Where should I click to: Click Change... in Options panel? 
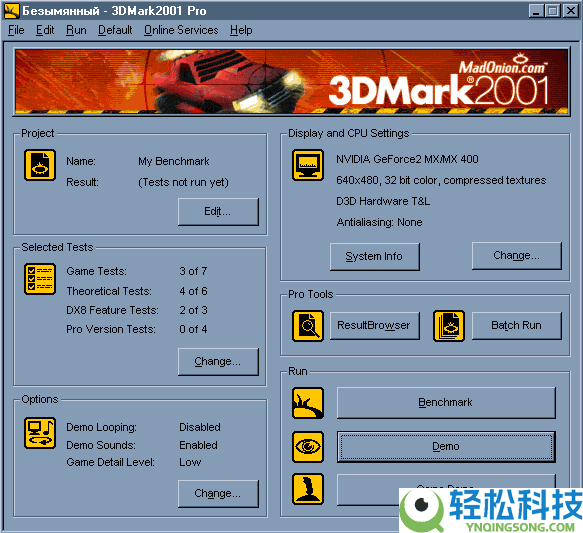click(x=218, y=494)
